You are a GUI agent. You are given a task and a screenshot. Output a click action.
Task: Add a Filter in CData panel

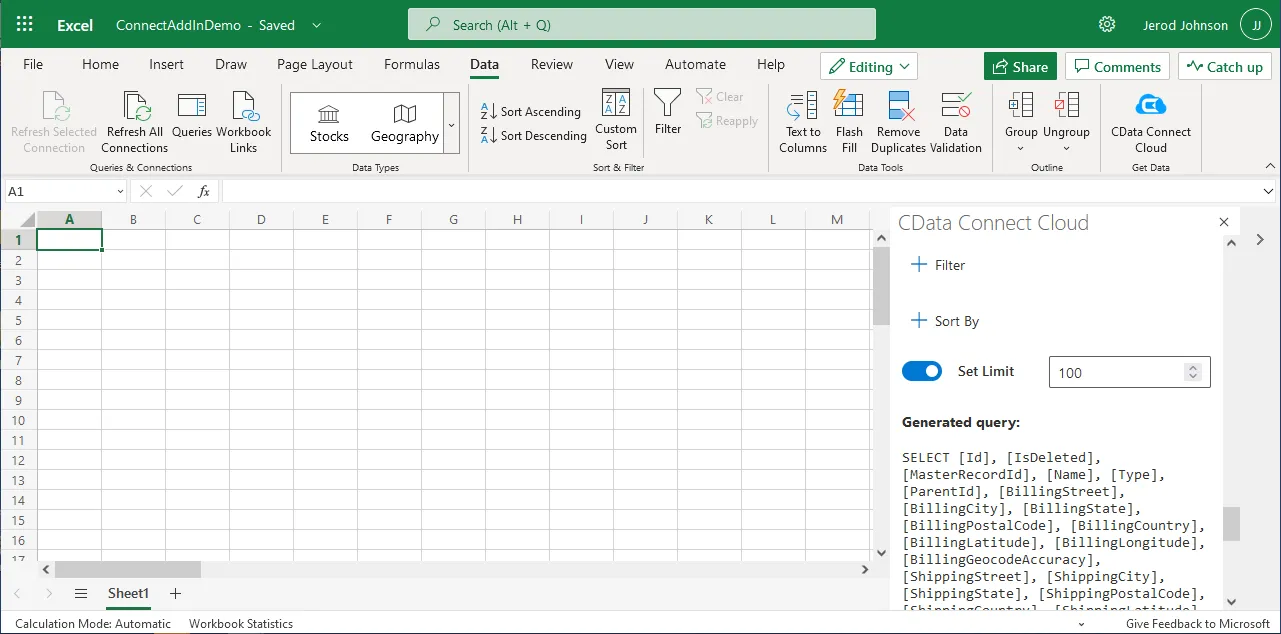(938, 265)
